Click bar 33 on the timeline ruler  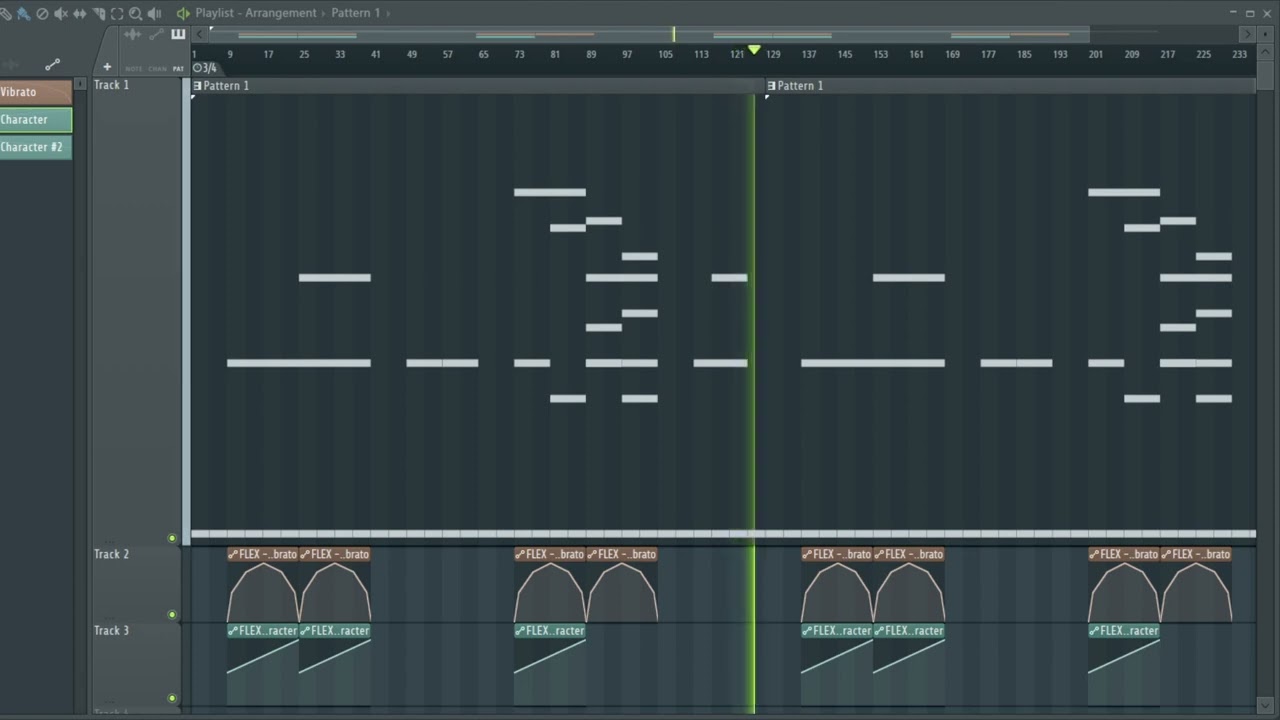point(340,54)
